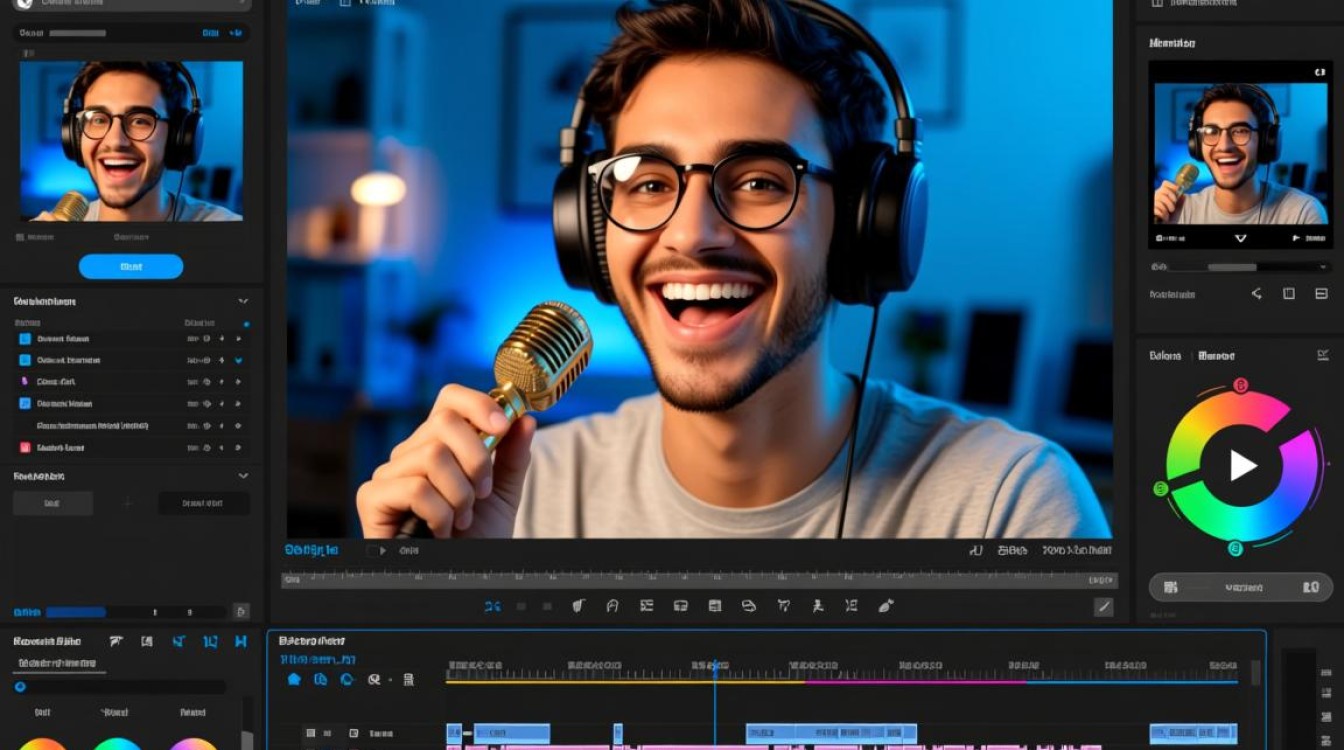This screenshot has width=1344, height=750.
Task: Click the pencil edit button right of the toolbar
Action: [x=1103, y=606]
